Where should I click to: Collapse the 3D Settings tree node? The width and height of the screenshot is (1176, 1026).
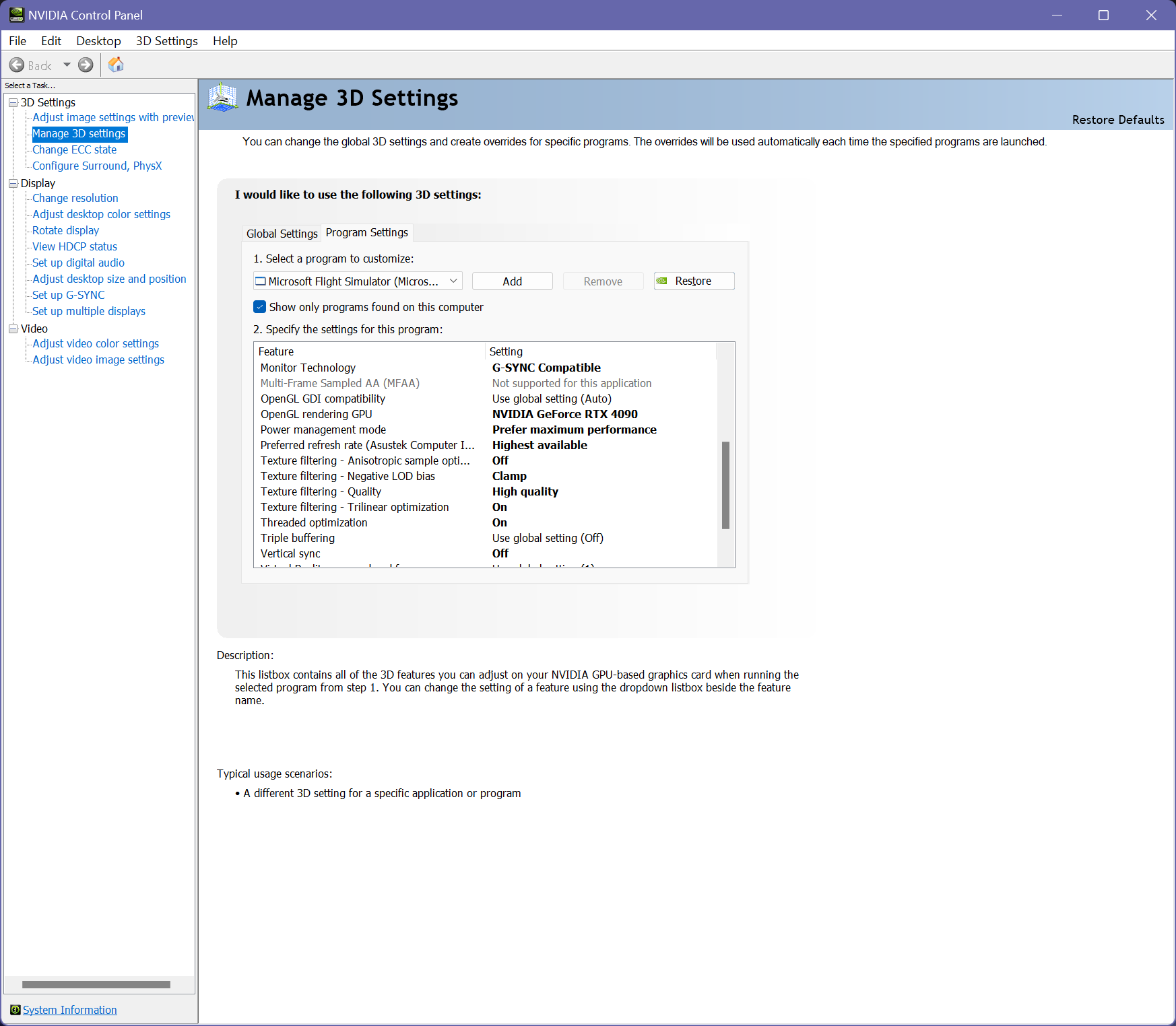(x=13, y=102)
